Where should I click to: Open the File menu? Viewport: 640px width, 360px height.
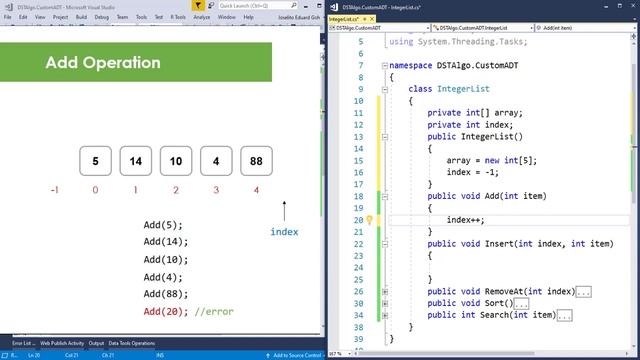coord(8,17)
